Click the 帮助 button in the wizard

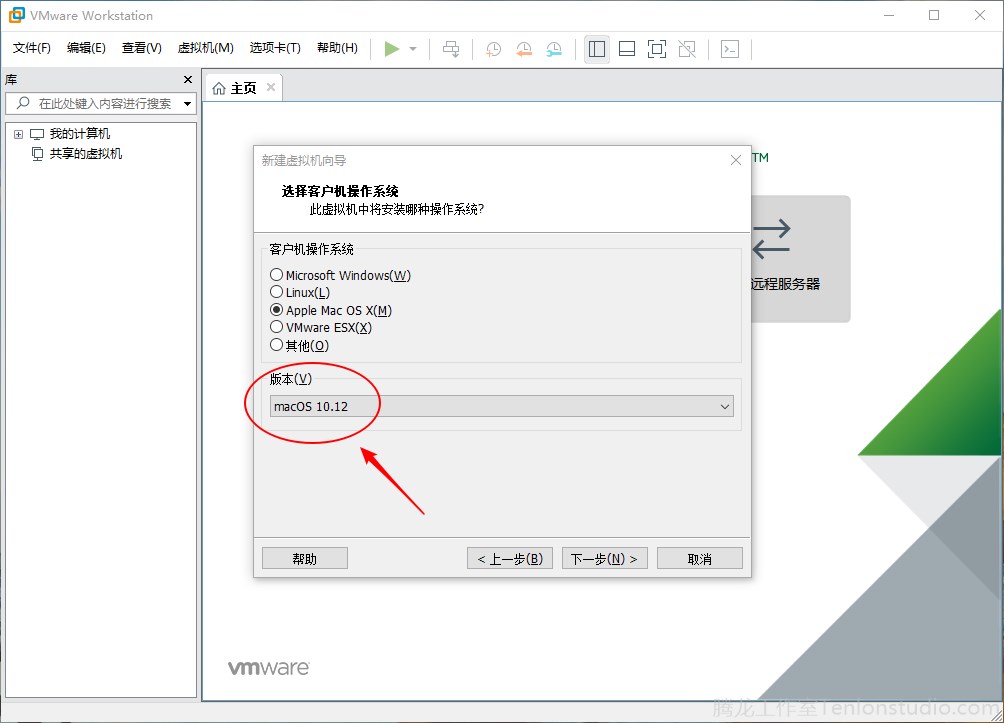(x=305, y=558)
